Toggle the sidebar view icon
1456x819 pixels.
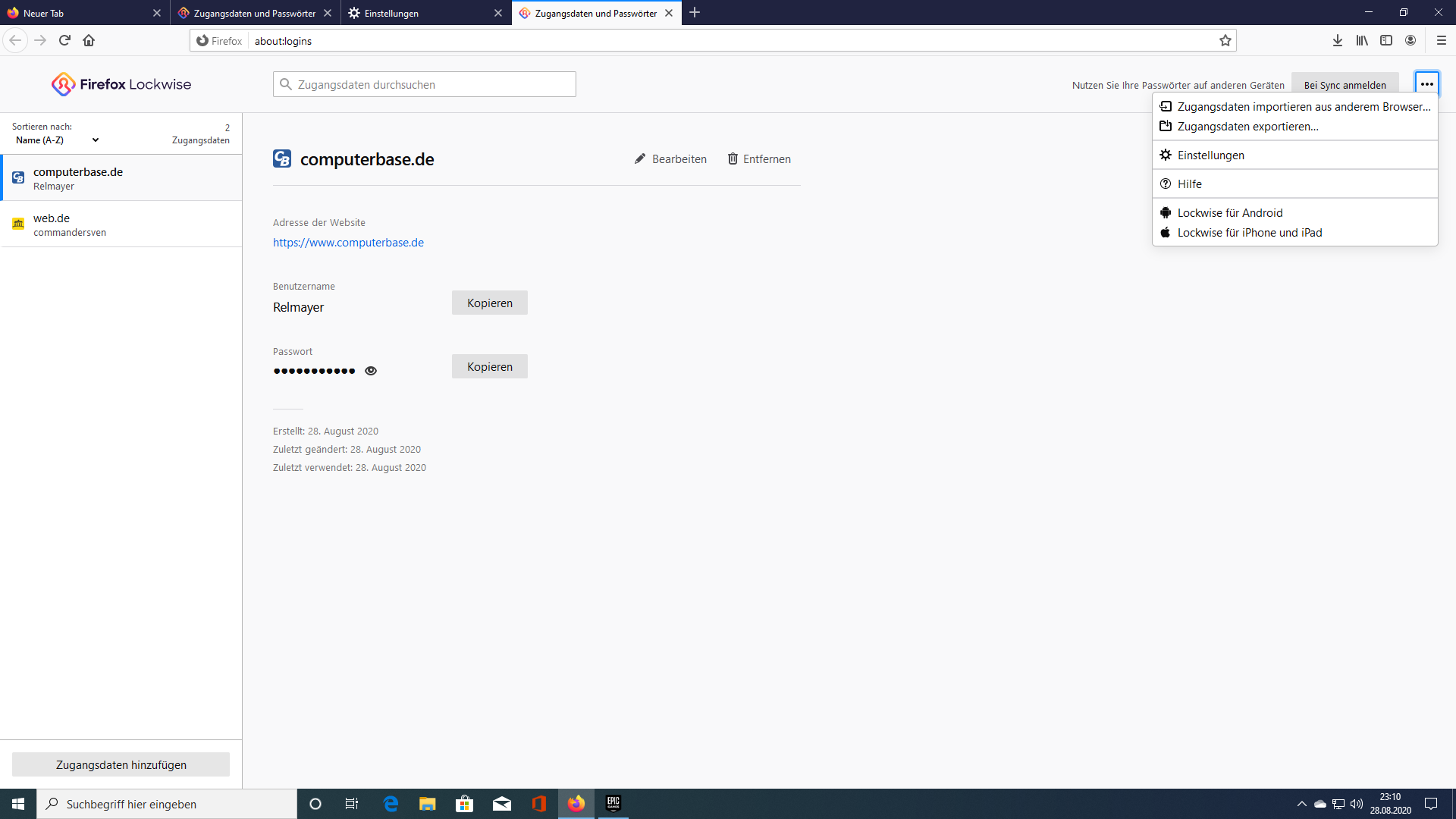click(x=1386, y=41)
